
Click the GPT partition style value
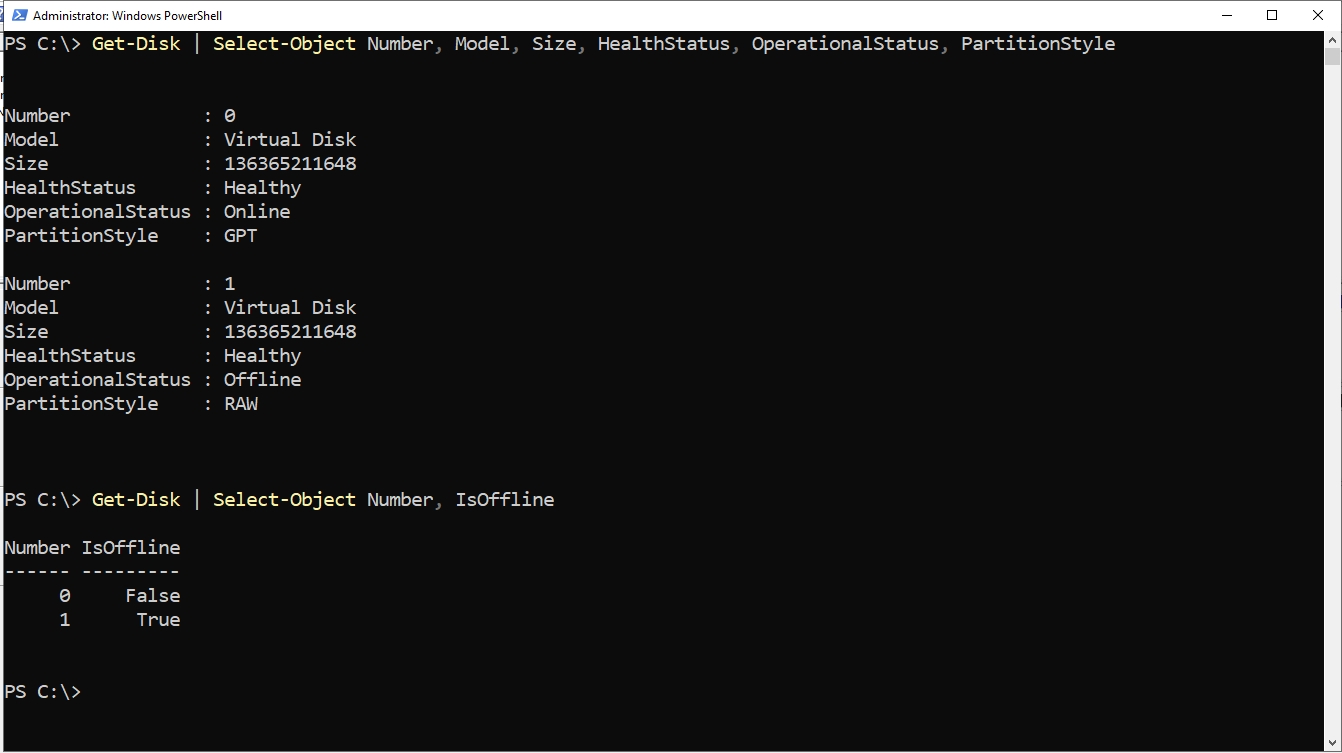pyautogui.click(x=240, y=235)
